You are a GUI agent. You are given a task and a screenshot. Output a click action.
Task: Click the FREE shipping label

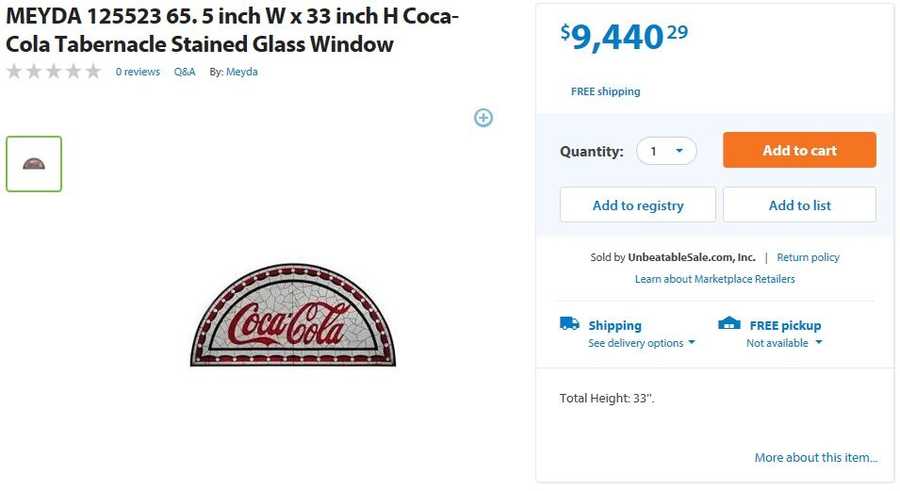[605, 92]
